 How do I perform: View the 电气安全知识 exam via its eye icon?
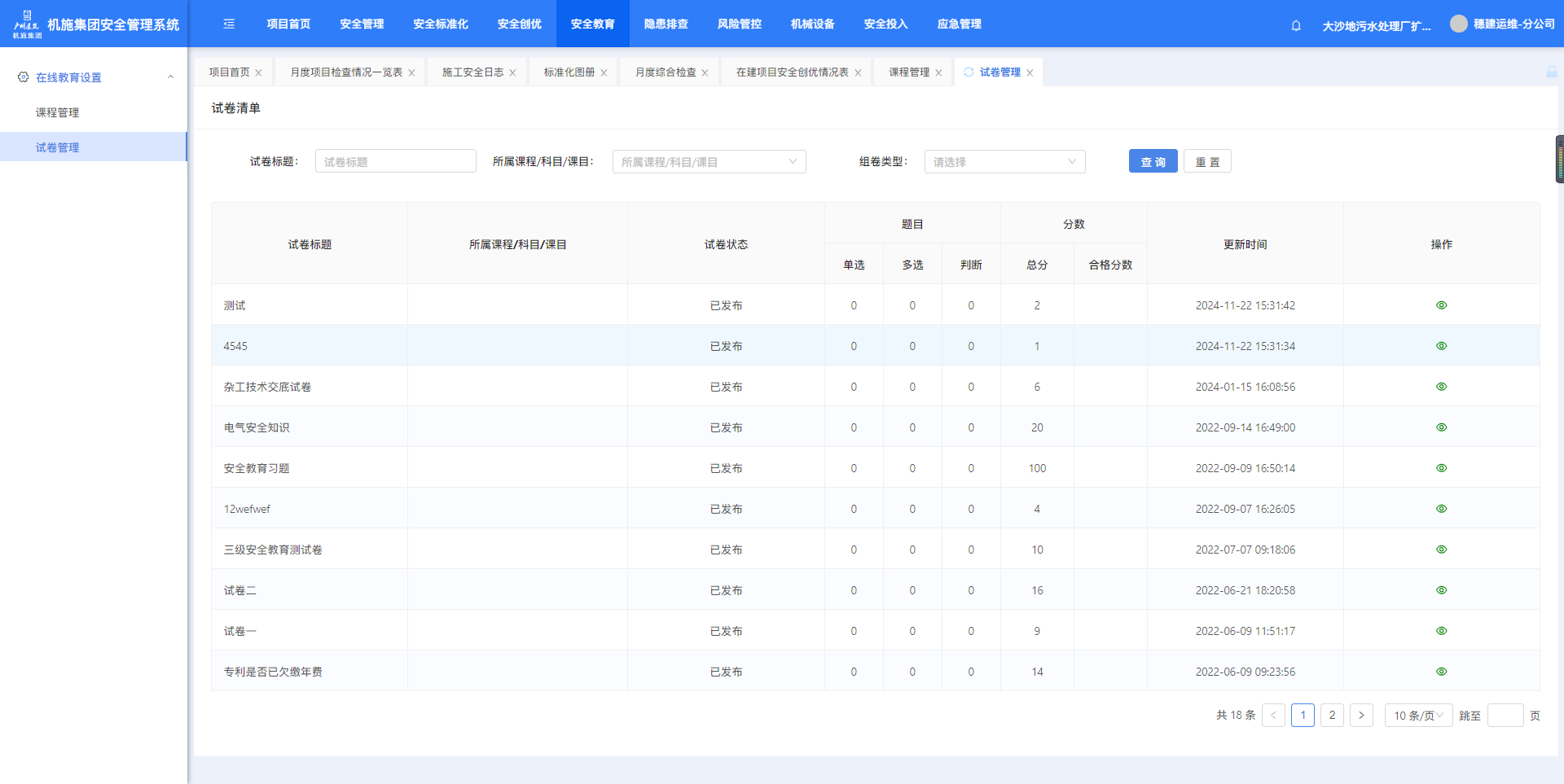click(1441, 427)
